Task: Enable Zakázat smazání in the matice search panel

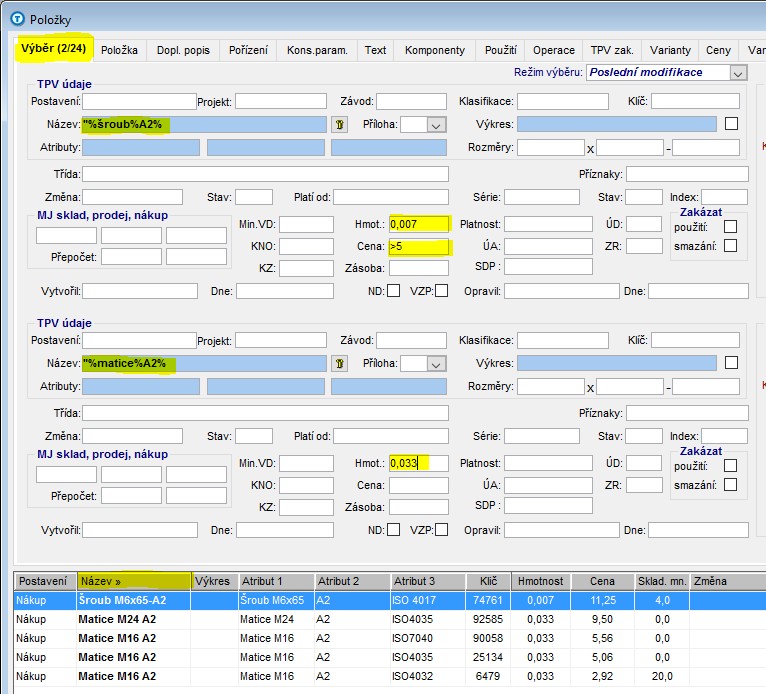Action: click(x=730, y=484)
